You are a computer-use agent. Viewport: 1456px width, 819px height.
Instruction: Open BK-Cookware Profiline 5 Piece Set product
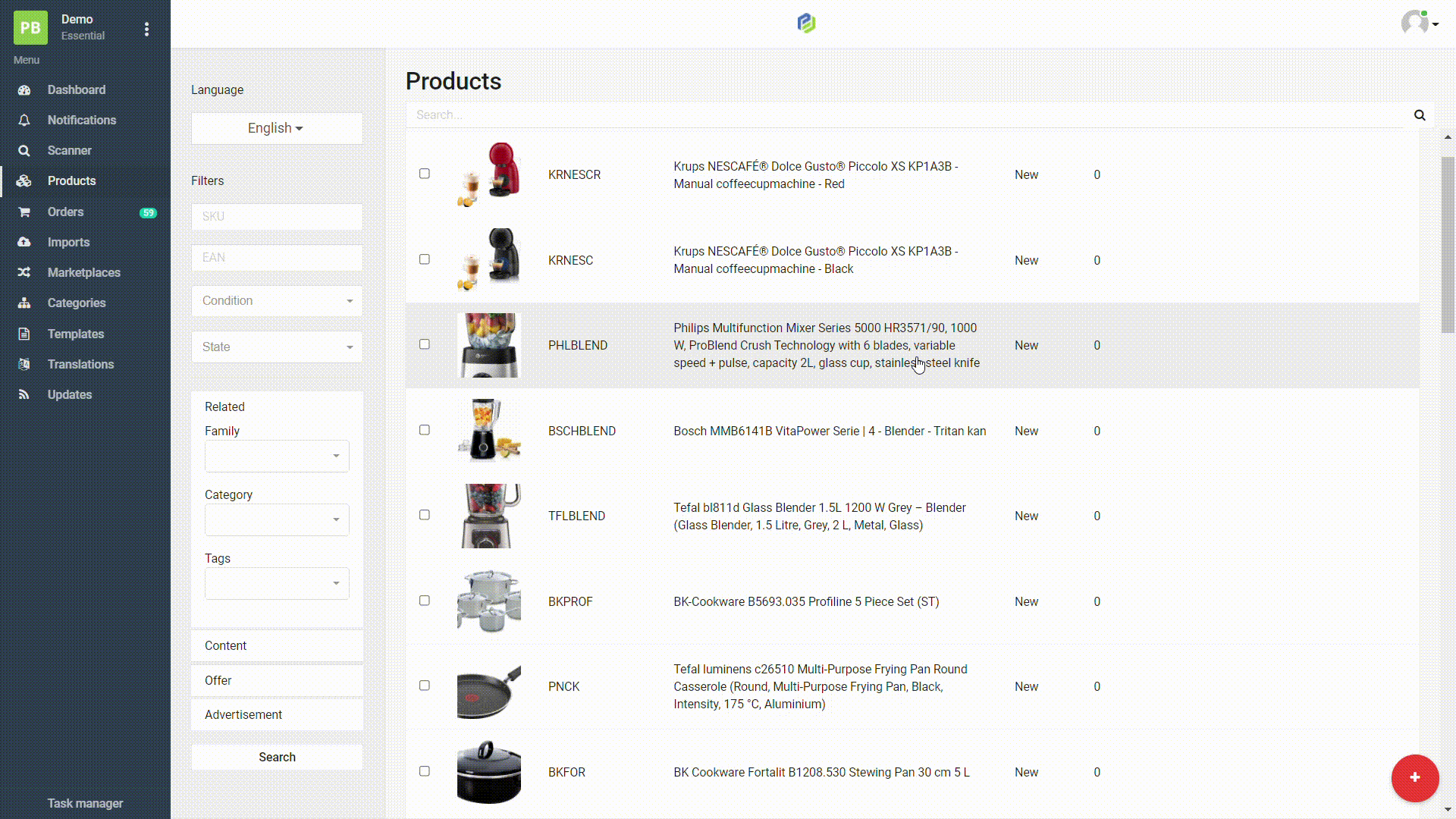pyautogui.click(x=806, y=602)
